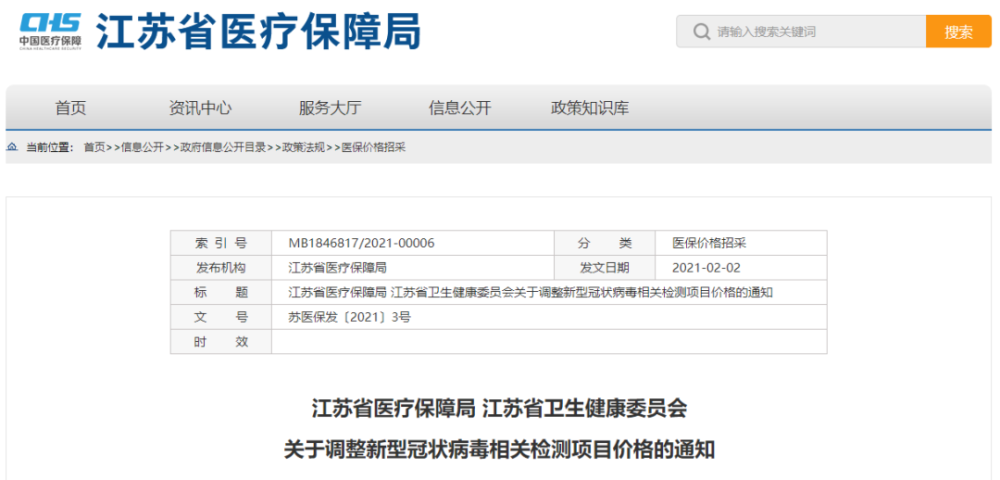Image resolution: width=1000 pixels, height=480 pixels.
Task: Click the index number MB1846817/2021-00006
Action: (x=361, y=243)
